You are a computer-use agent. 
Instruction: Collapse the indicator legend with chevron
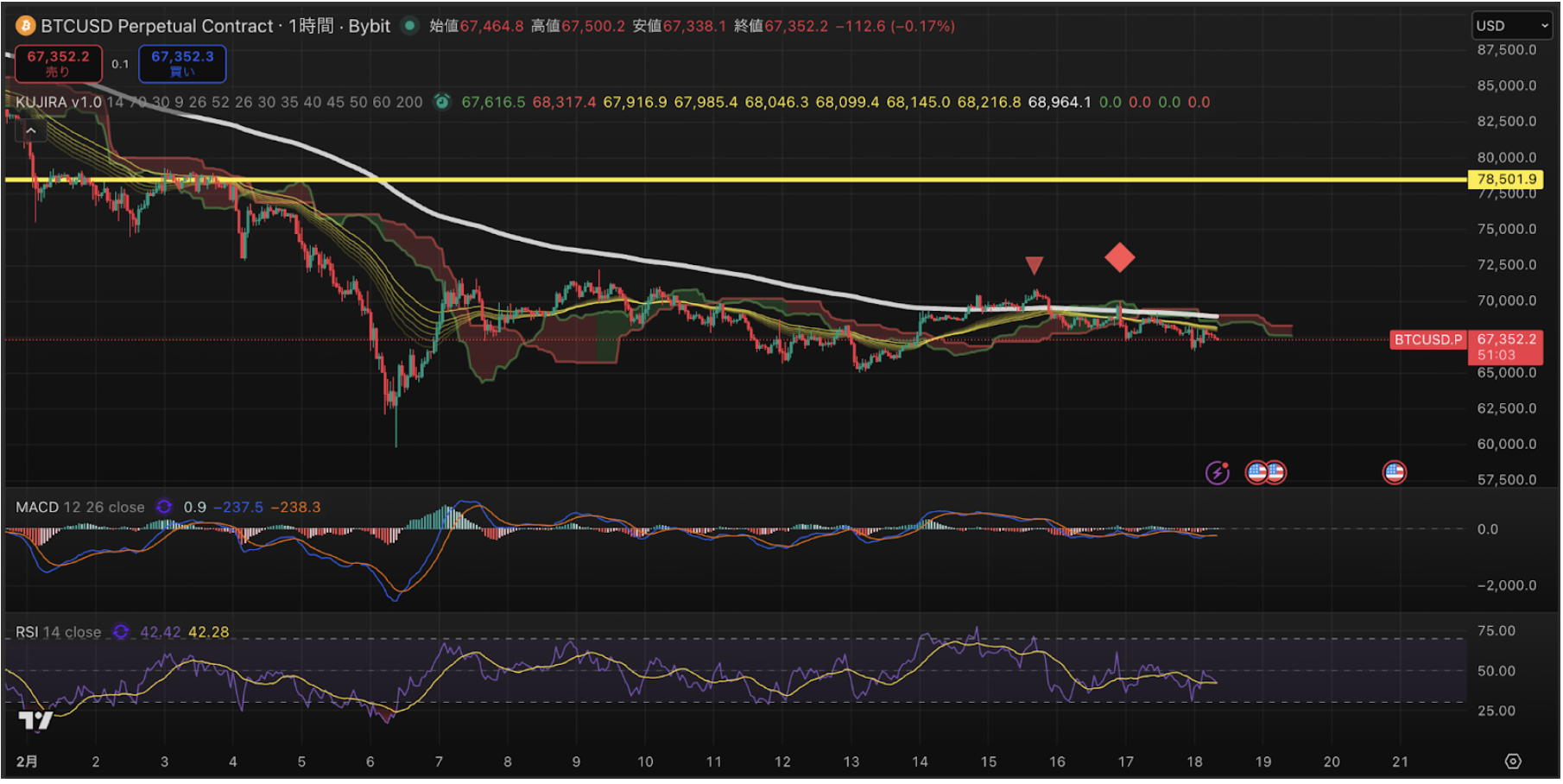pyautogui.click(x=31, y=130)
